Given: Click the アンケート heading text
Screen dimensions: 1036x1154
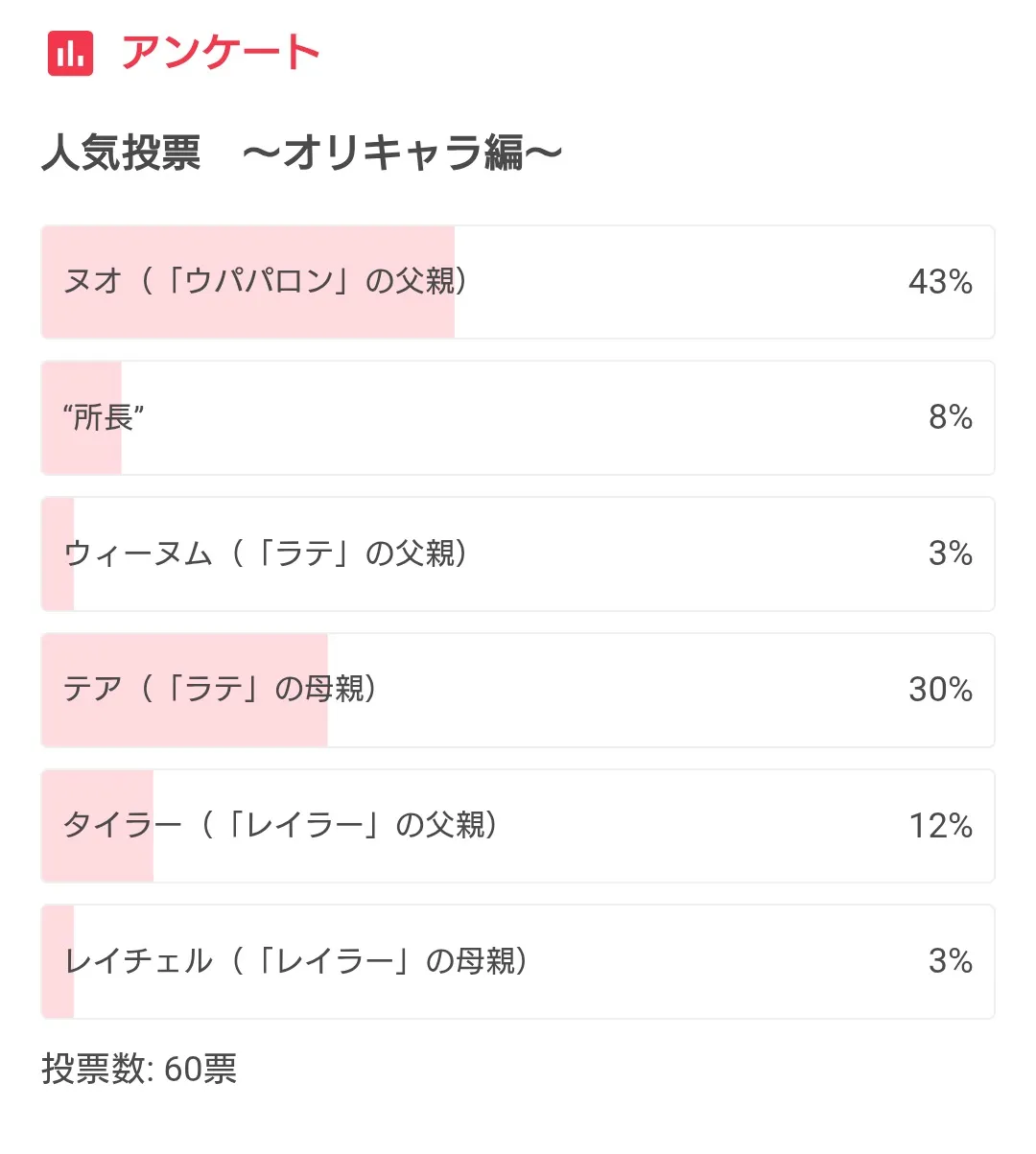Looking at the screenshot, I should pos(220,52).
